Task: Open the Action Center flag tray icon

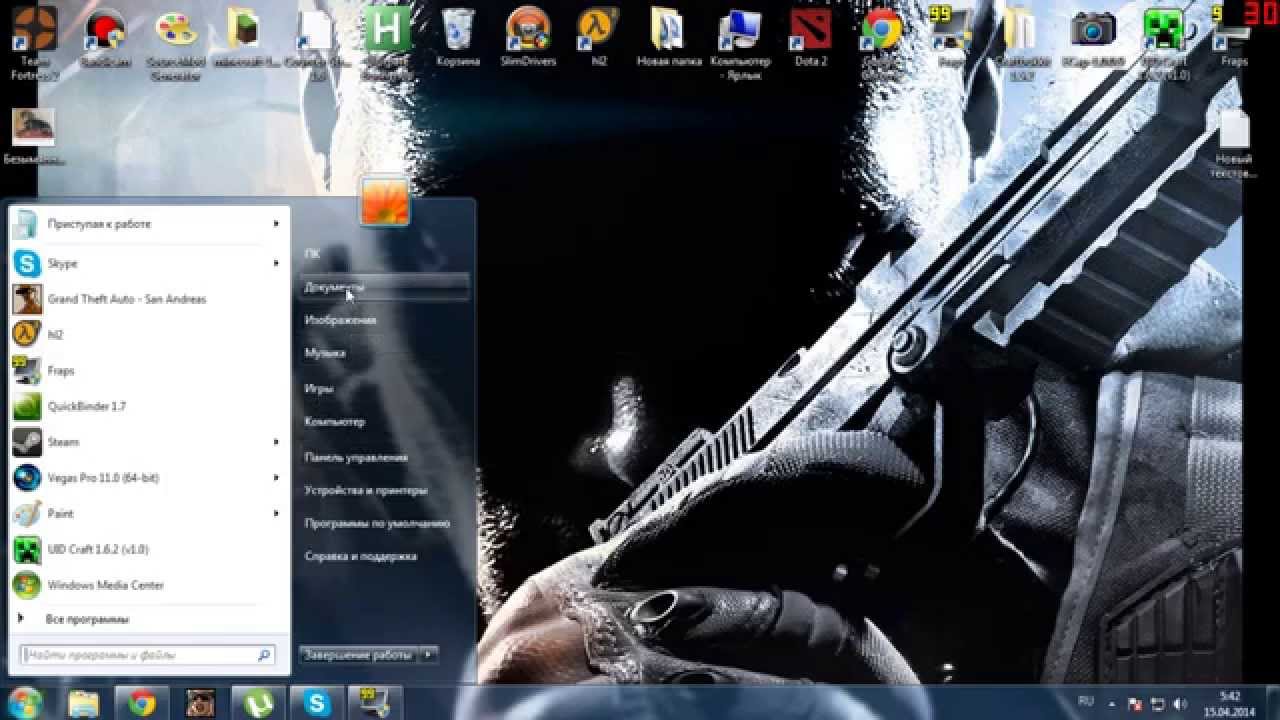Action: [1135, 703]
